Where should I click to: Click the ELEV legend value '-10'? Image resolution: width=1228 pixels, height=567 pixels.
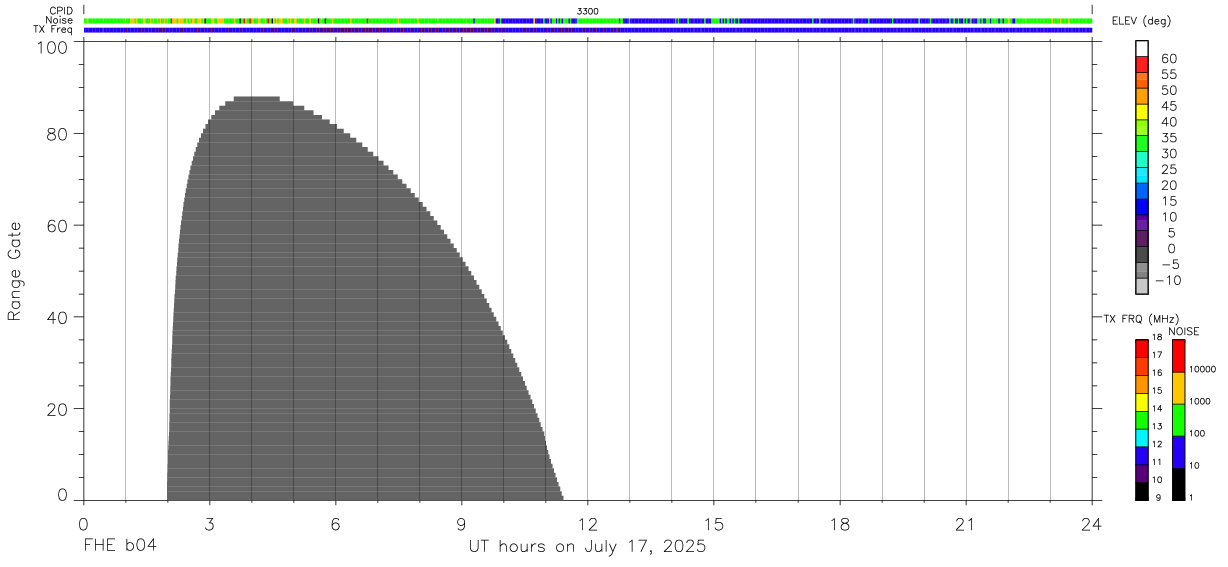tap(1167, 281)
